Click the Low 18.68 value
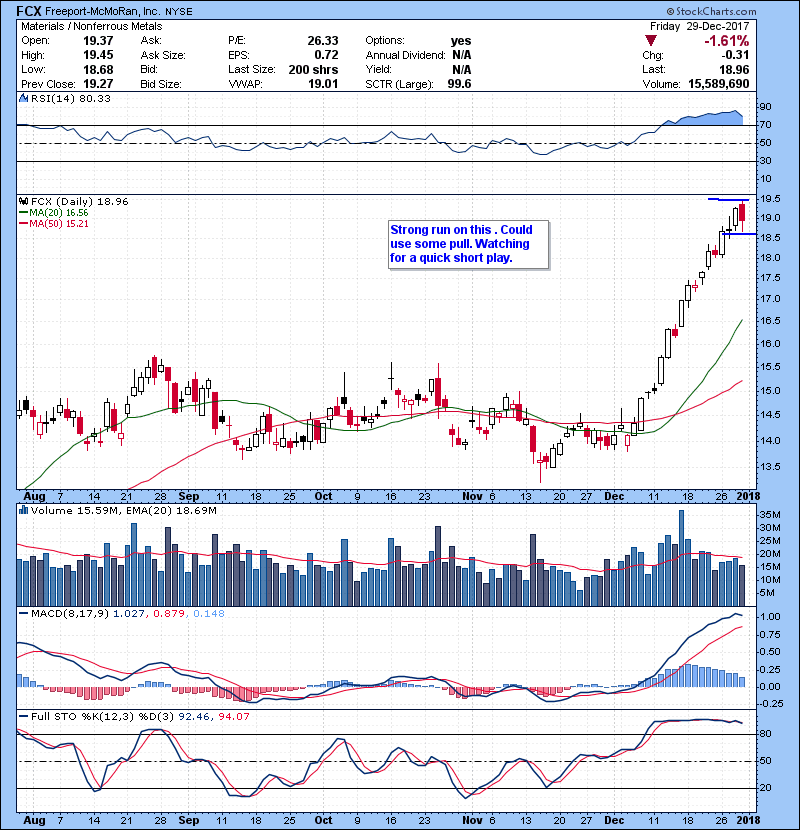 tap(98, 69)
